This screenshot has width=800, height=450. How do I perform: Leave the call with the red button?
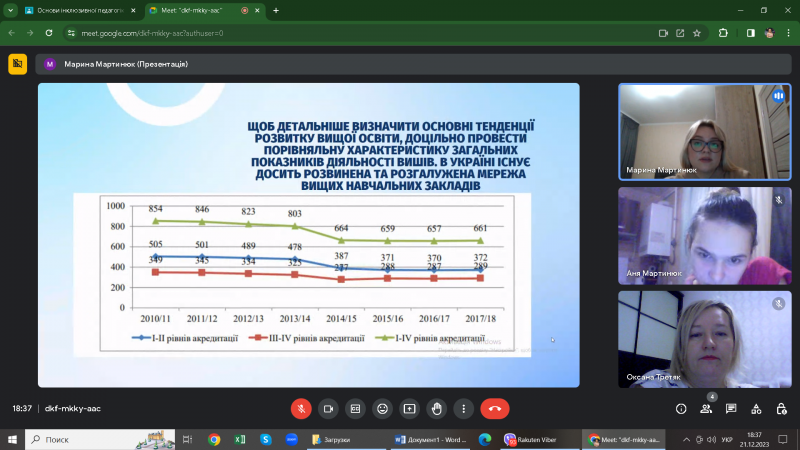pos(494,408)
